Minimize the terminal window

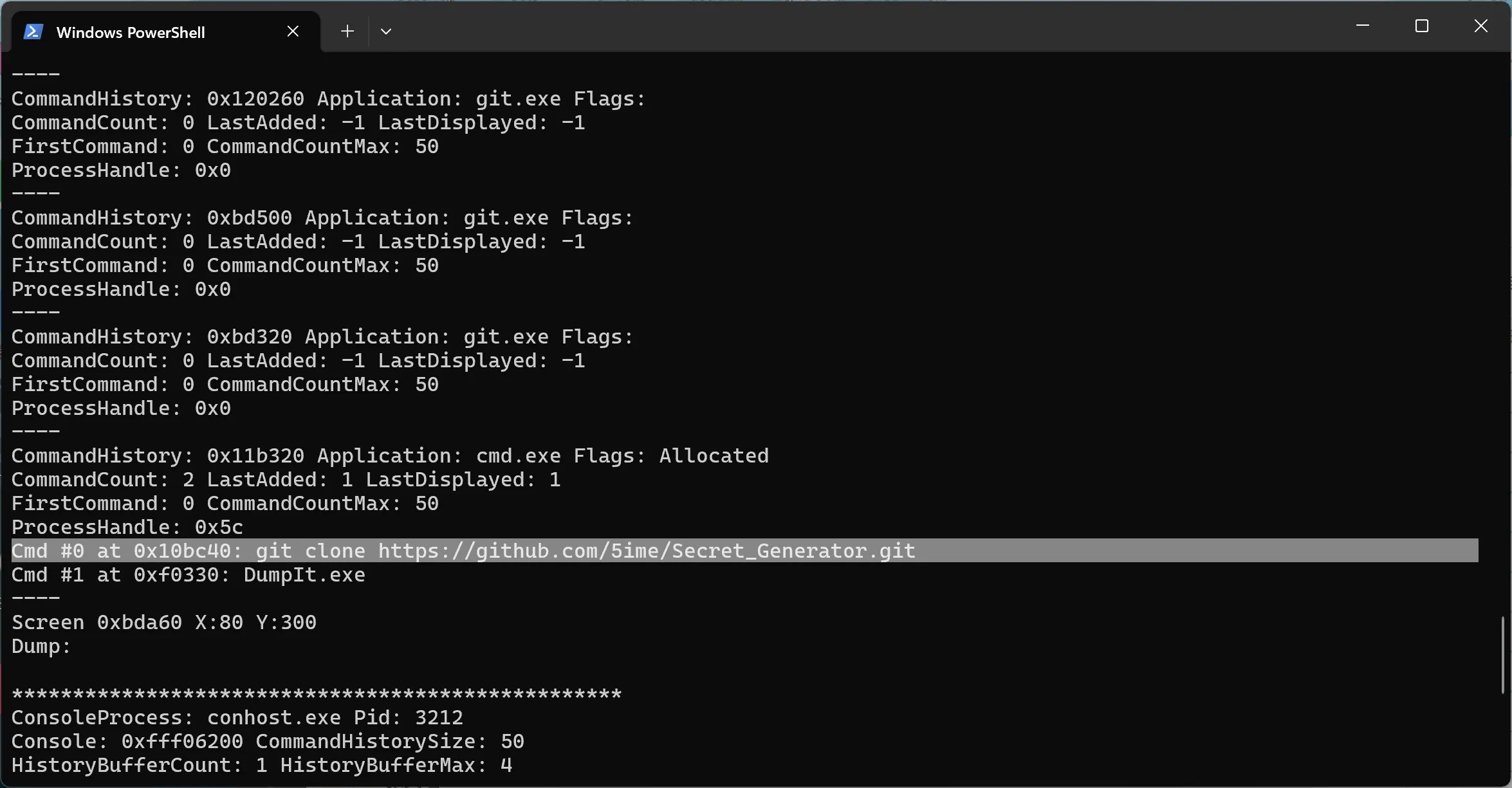coord(1362,26)
